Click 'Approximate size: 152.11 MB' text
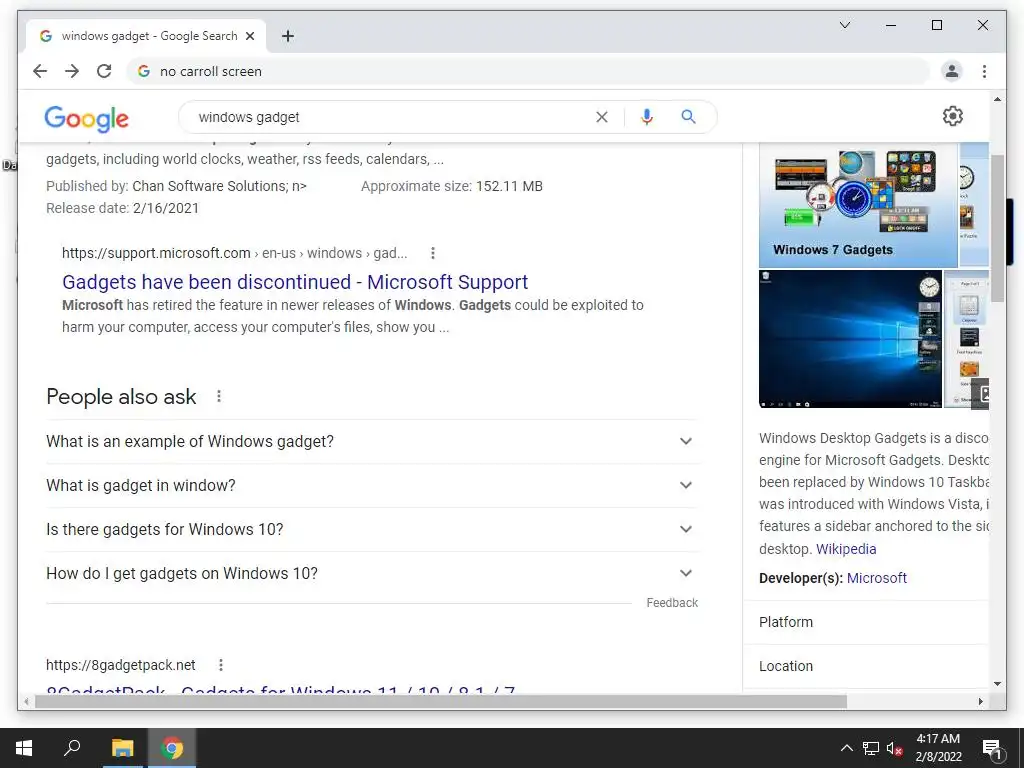The height and width of the screenshot is (768, 1024). 452,186
